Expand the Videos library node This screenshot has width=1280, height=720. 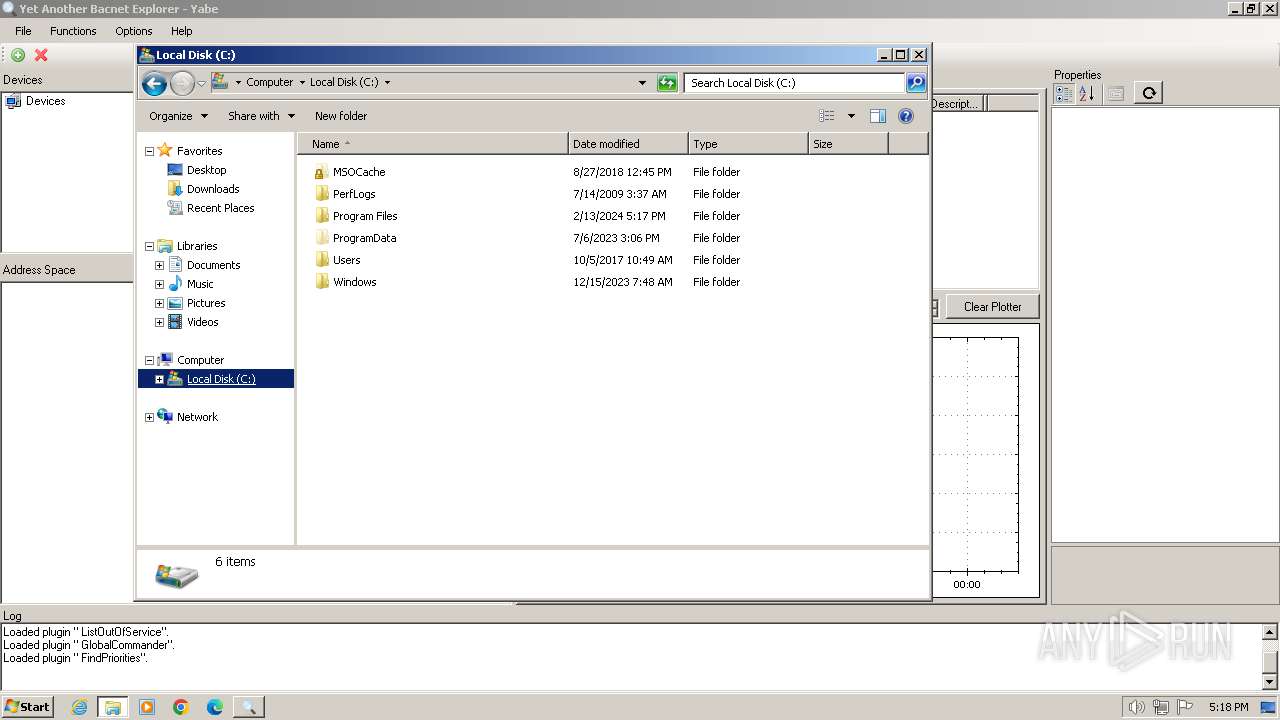[x=159, y=323]
